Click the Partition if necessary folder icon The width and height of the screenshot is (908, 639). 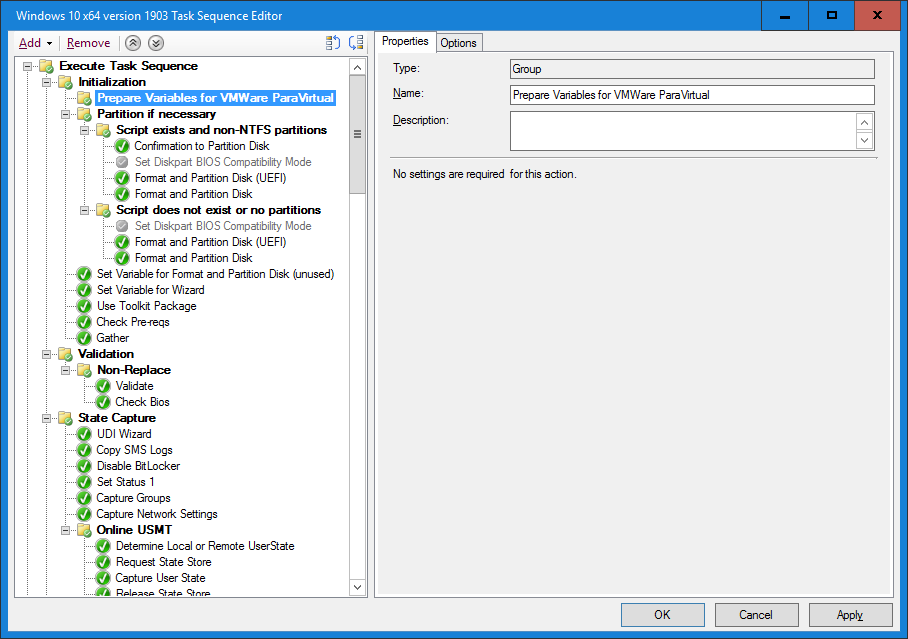click(85, 114)
